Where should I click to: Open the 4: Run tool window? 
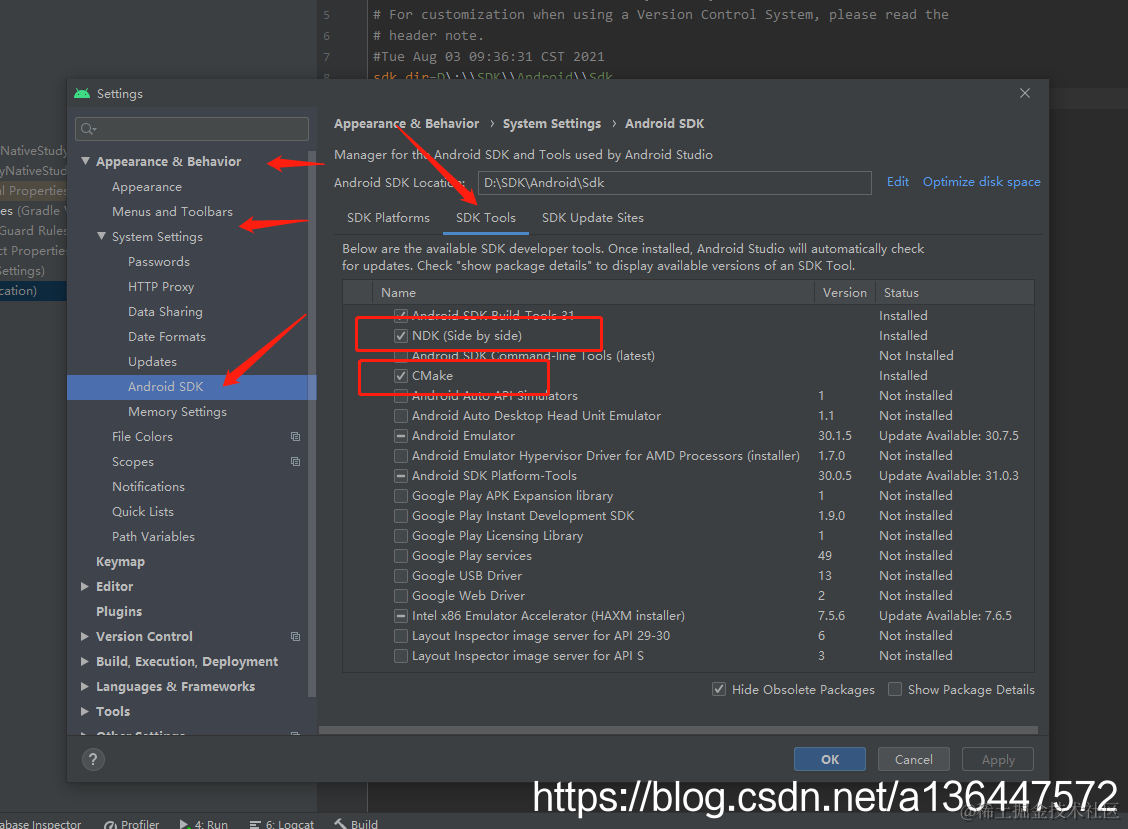(204, 824)
